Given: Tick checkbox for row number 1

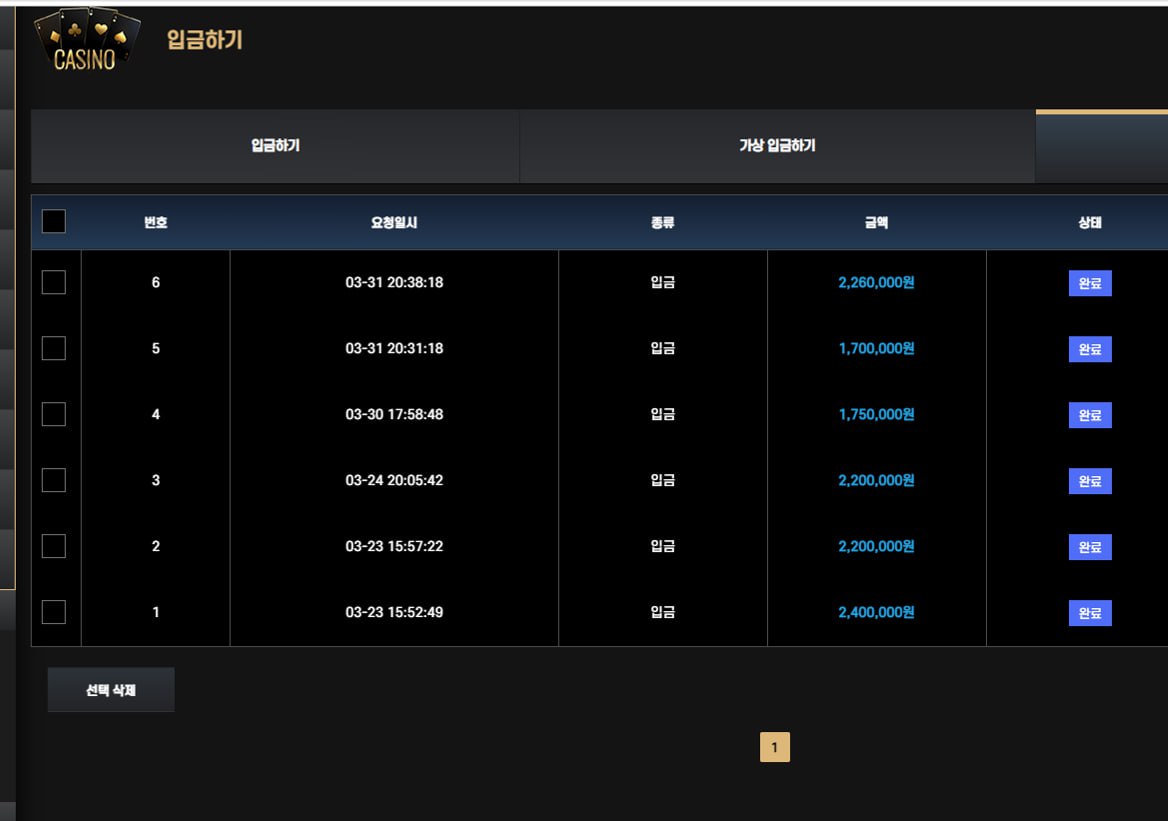Looking at the screenshot, I should [54, 613].
